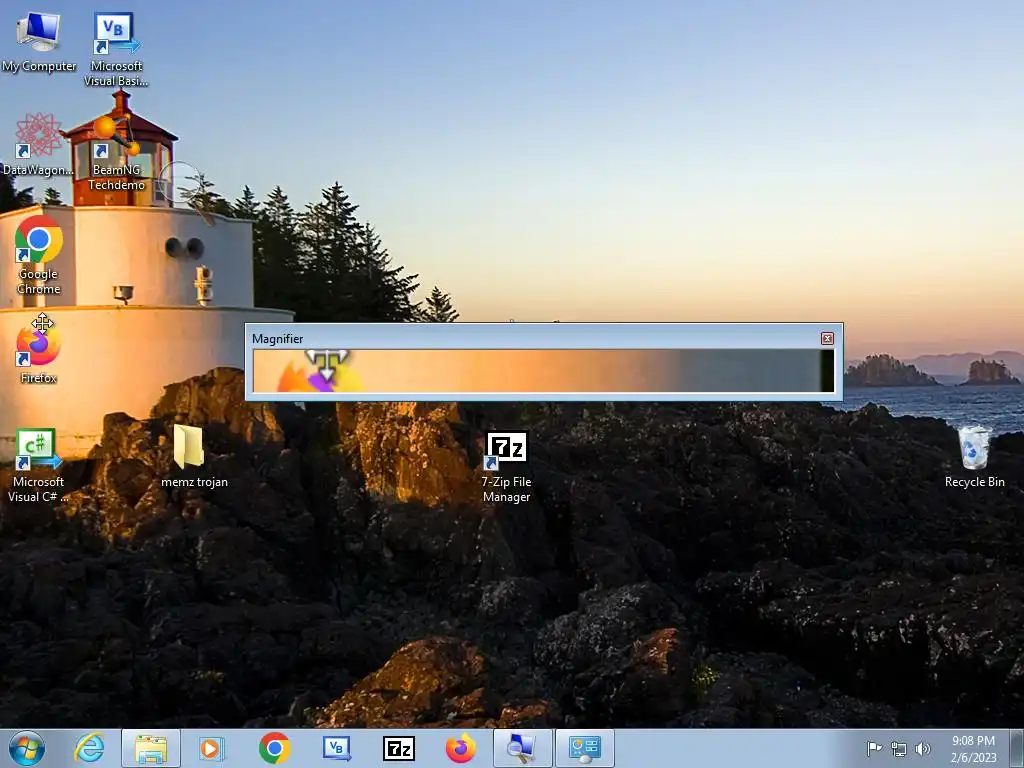The width and height of the screenshot is (1024, 768).
Task: Open the Windows Start menu
Action: click(27, 748)
